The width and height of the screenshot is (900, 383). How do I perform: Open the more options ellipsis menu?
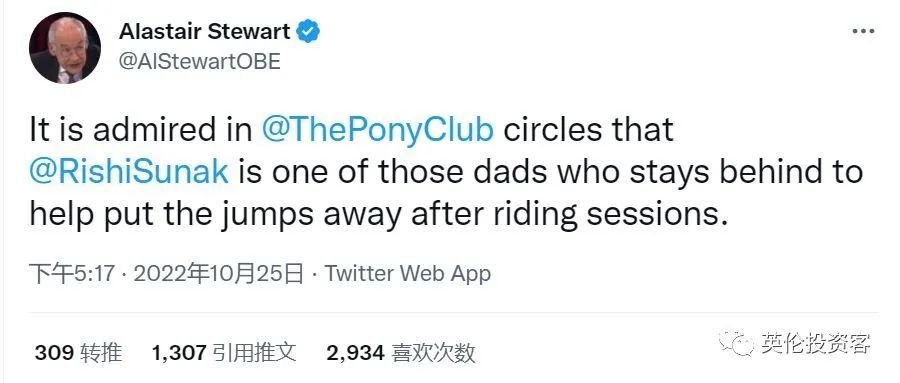coord(863,32)
